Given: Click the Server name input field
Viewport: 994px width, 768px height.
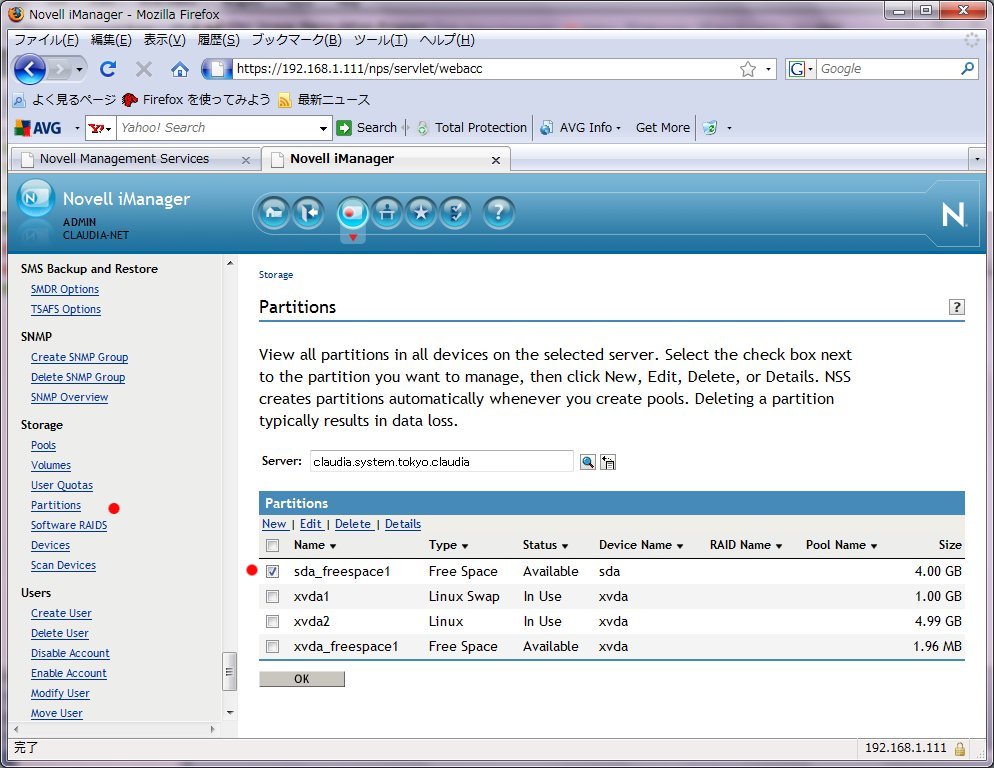Looking at the screenshot, I should [x=441, y=462].
